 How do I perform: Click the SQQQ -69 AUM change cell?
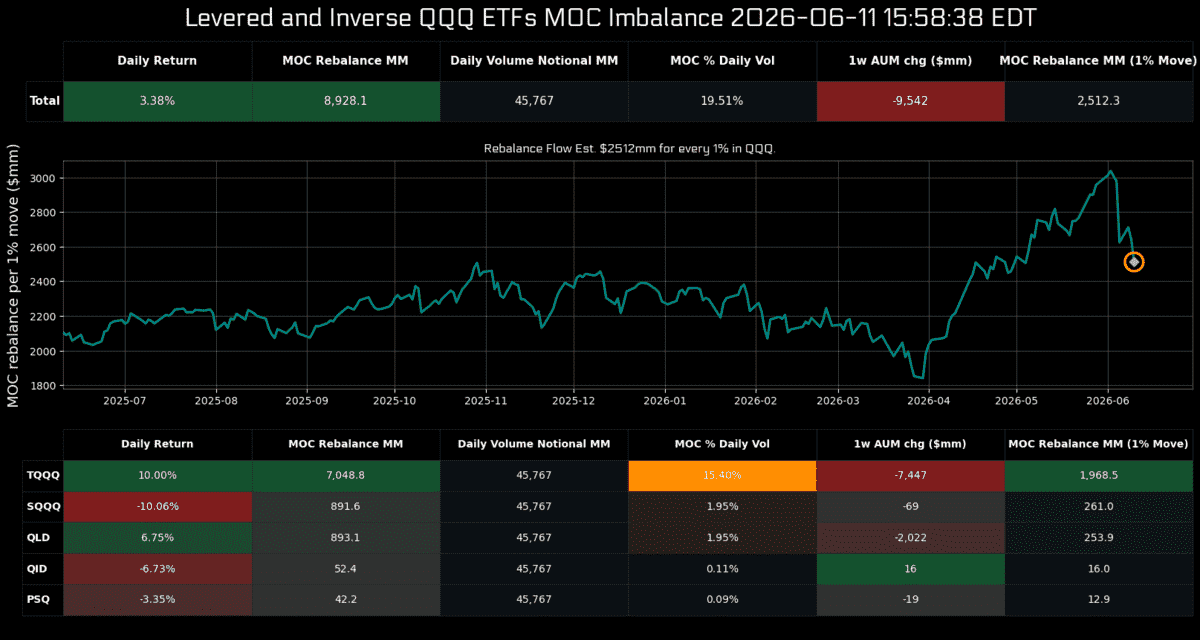(911, 506)
